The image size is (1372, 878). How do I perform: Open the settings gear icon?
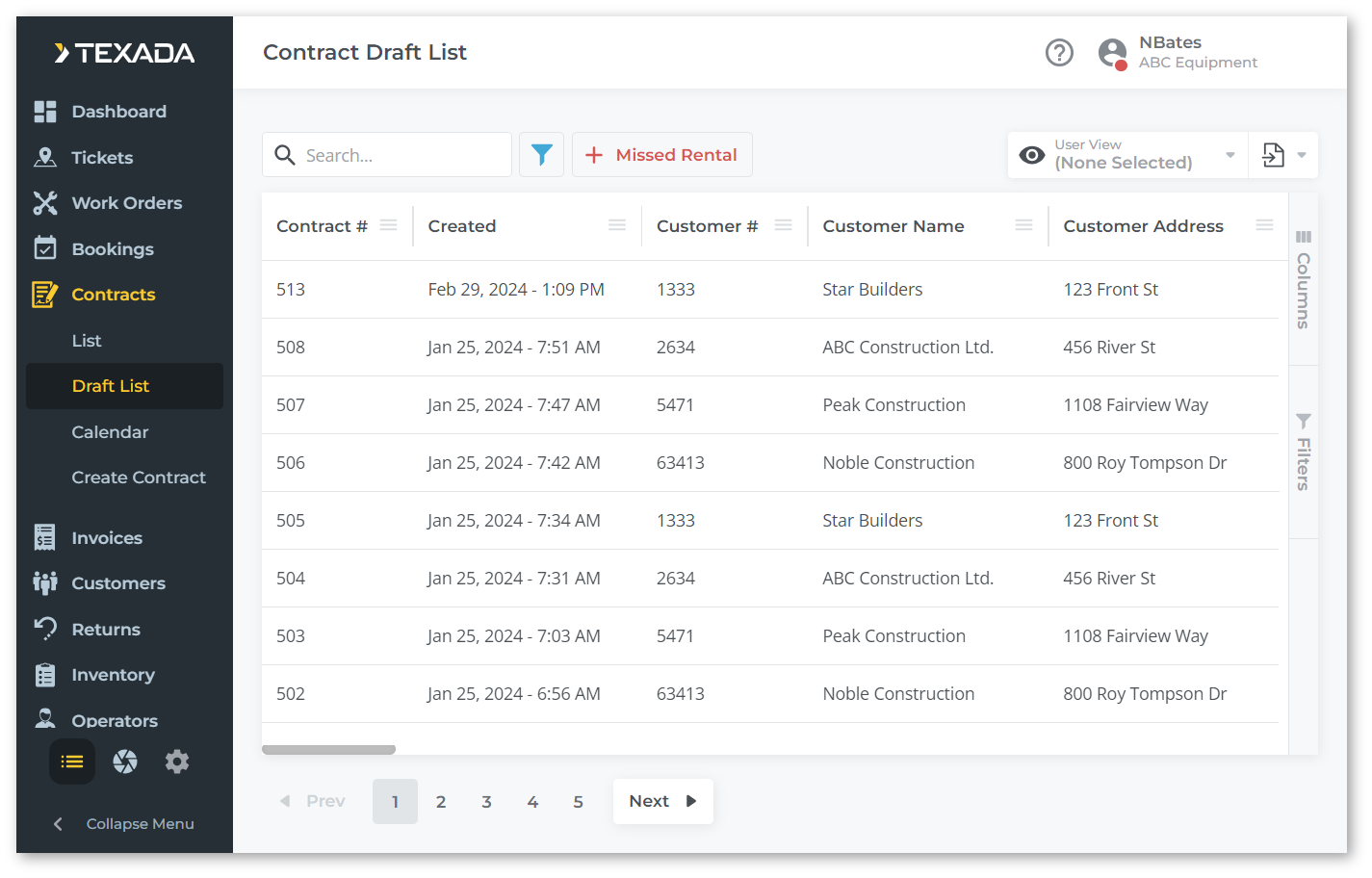click(x=177, y=762)
